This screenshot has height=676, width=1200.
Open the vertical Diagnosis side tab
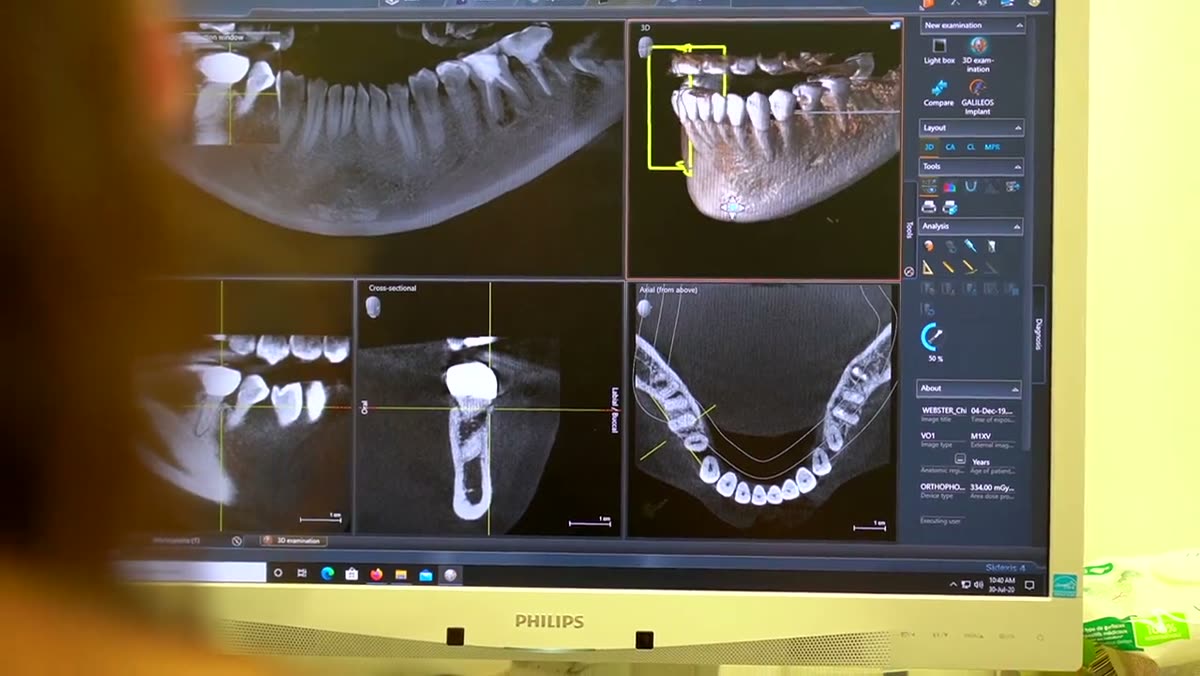coord(1038,333)
